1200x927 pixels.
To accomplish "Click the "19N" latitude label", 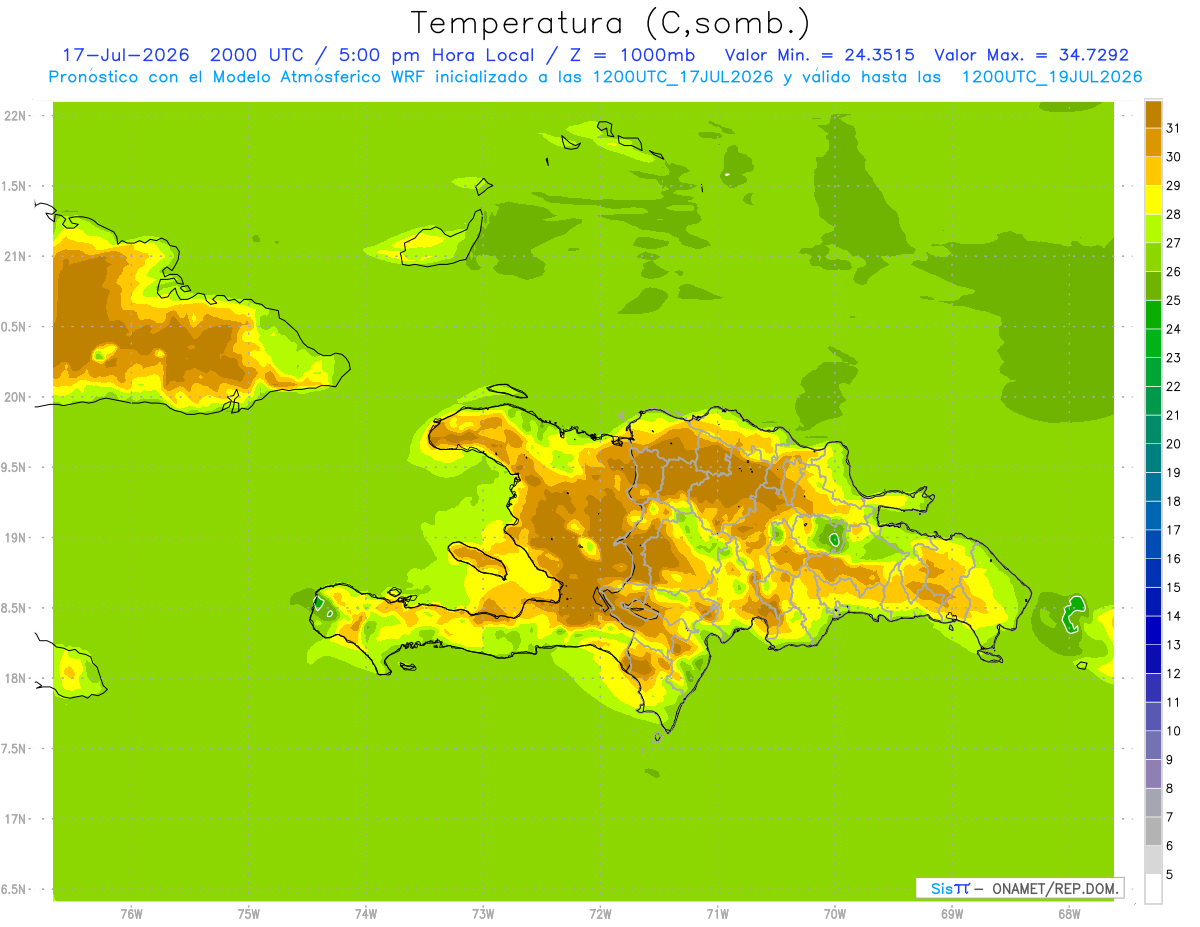I will click(x=16, y=537).
